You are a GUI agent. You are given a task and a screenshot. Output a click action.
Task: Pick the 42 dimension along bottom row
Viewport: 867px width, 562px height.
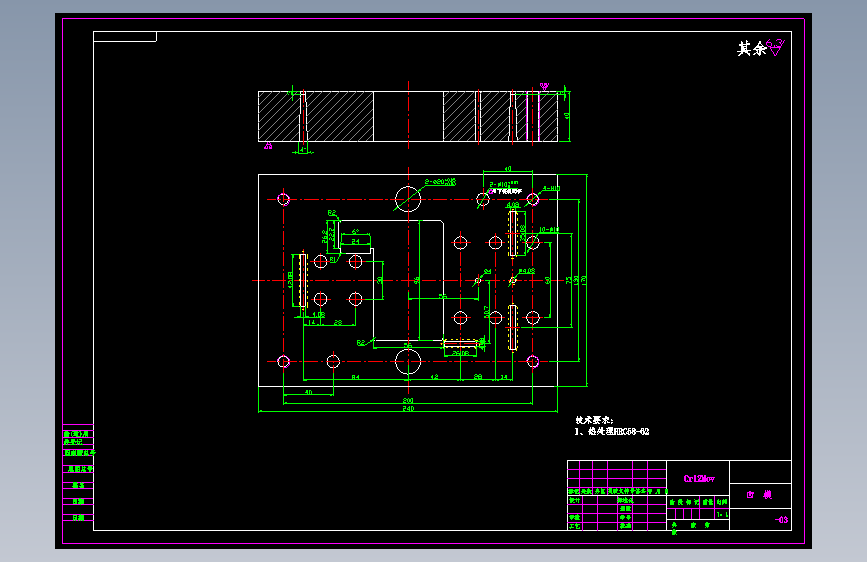(x=435, y=377)
